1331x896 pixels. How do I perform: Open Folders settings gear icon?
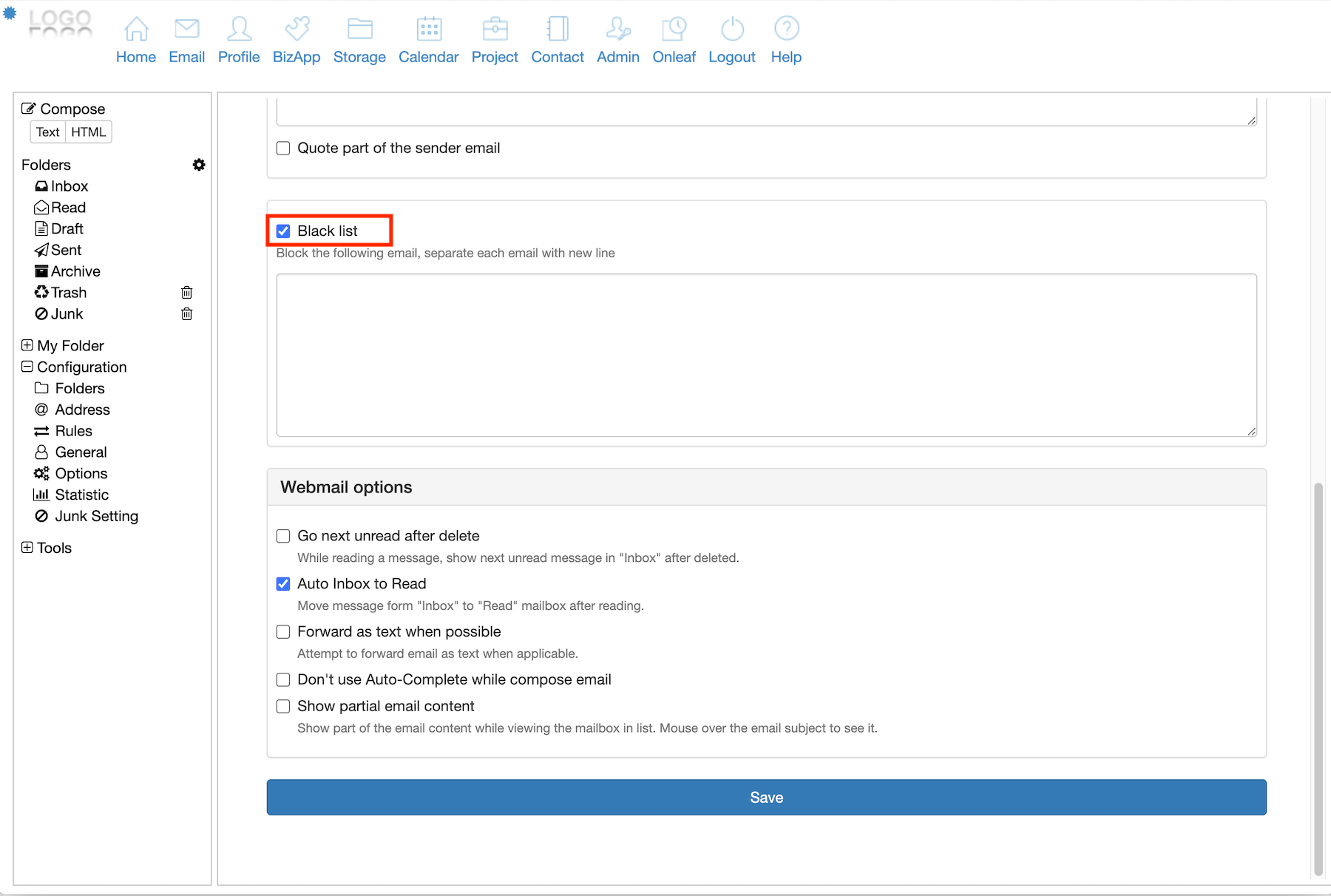pos(199,165)
